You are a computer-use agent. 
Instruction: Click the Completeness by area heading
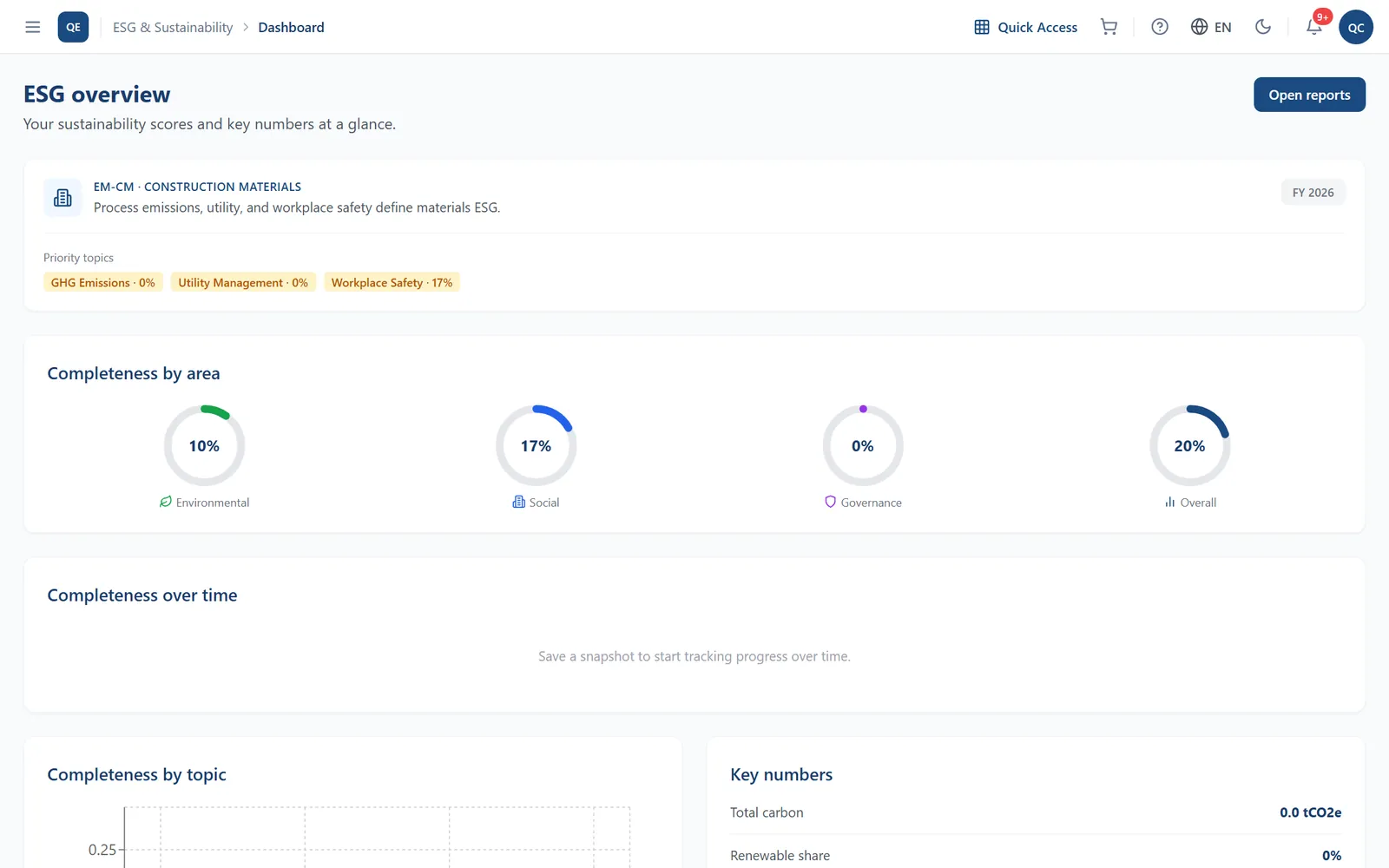(x=134, y=373)
